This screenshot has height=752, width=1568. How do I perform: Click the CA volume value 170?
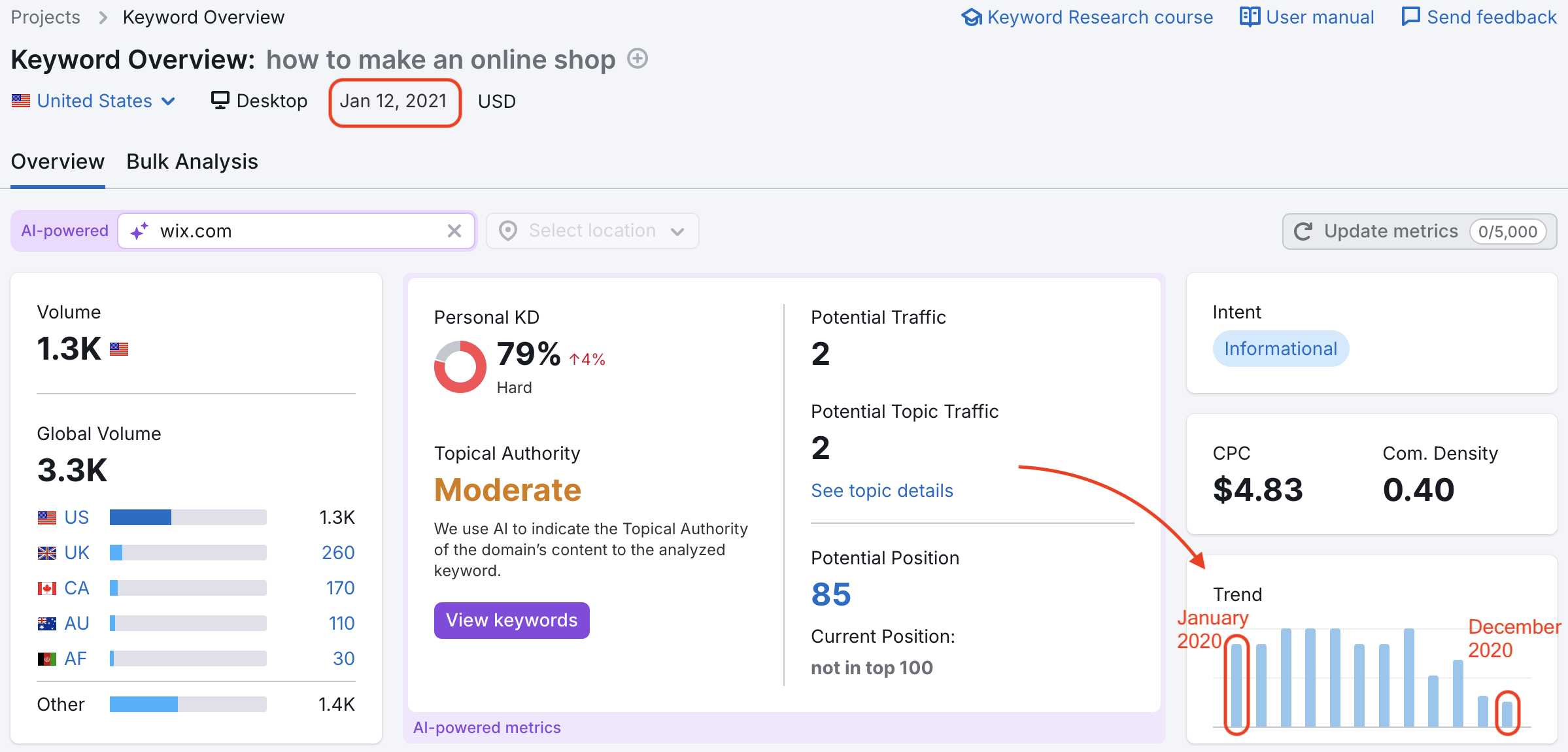(340, 588)
